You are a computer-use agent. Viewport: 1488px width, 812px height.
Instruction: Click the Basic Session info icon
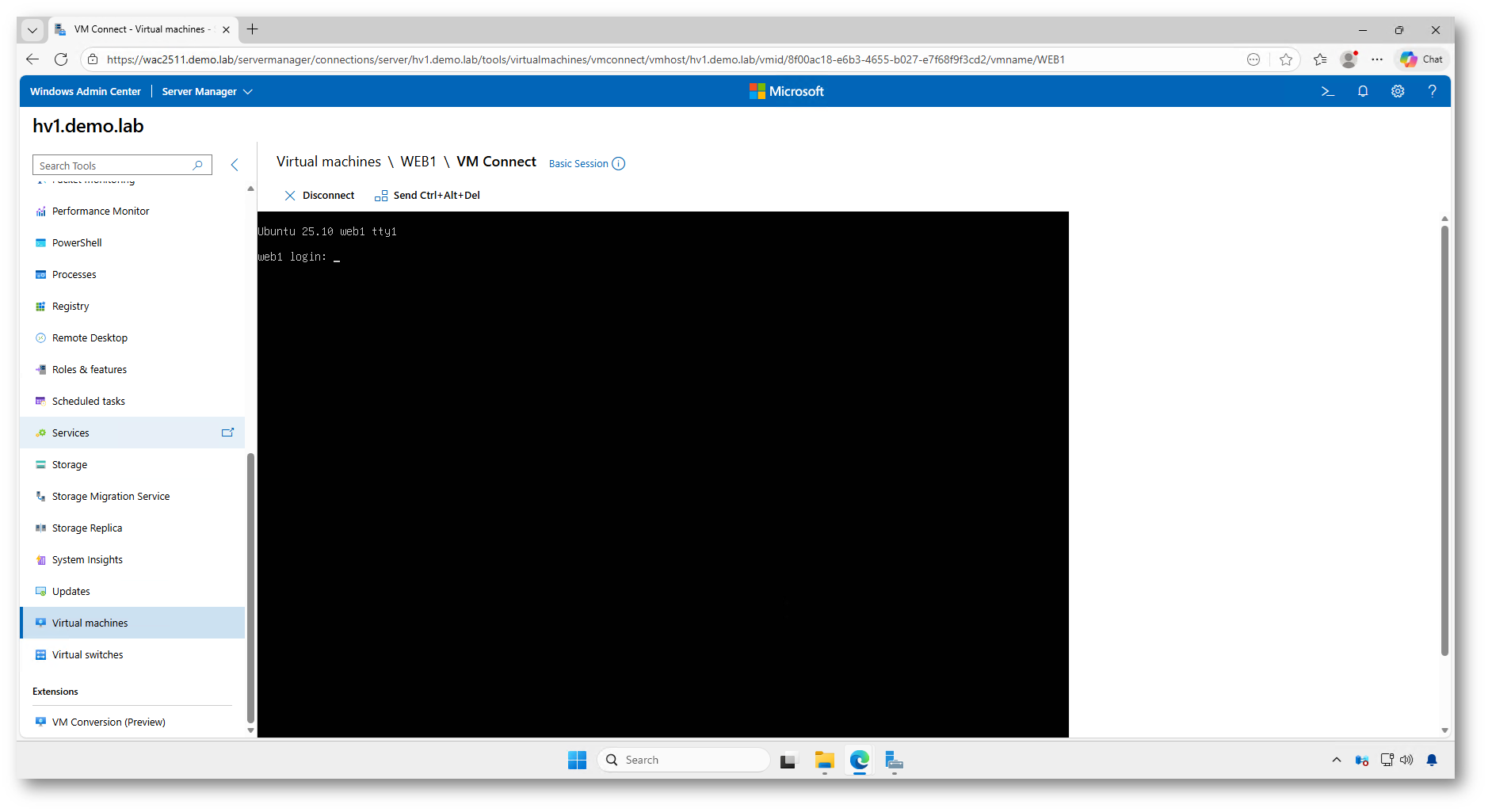click(619, 164)
